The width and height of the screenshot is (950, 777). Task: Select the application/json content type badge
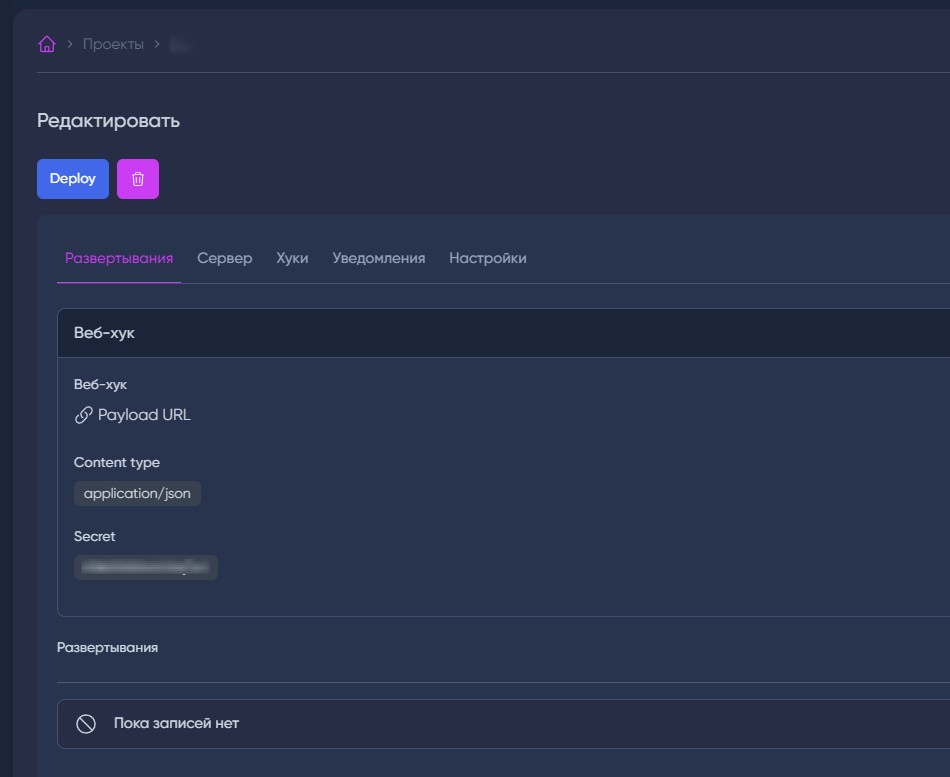click(138, 493)
